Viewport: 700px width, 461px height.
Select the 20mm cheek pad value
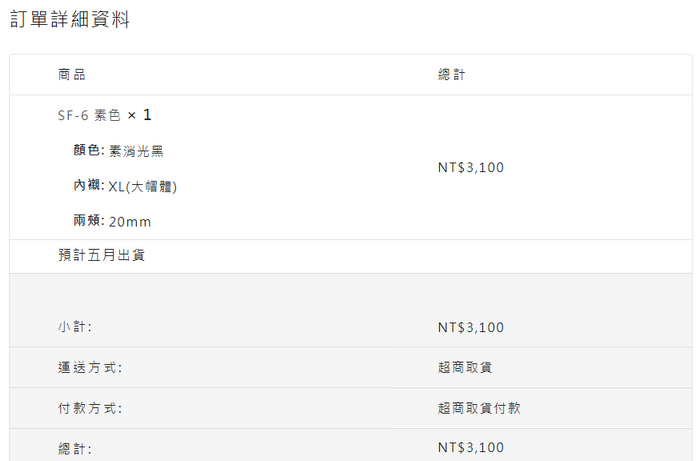[x=130, y=221]
